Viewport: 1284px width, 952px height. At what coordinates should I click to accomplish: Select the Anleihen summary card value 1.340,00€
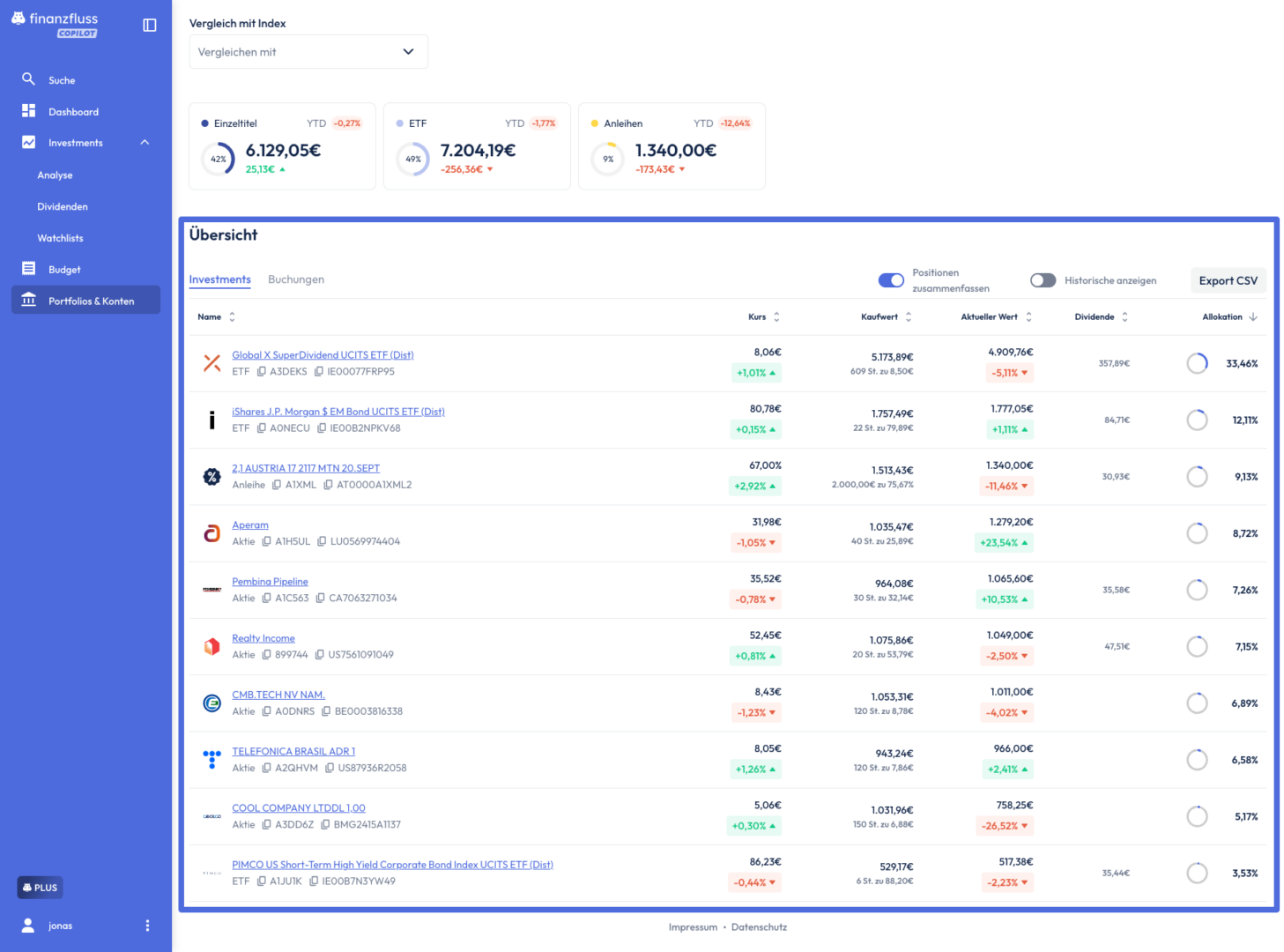click(x=676, y=151)
